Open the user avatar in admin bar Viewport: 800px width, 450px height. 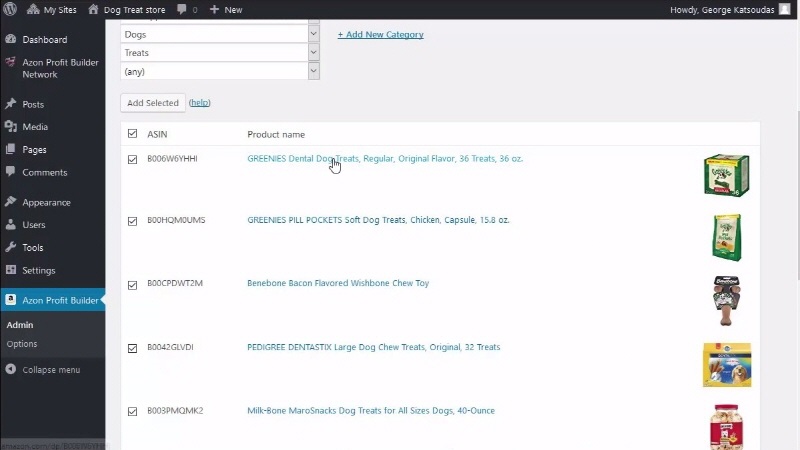point(785,10)
